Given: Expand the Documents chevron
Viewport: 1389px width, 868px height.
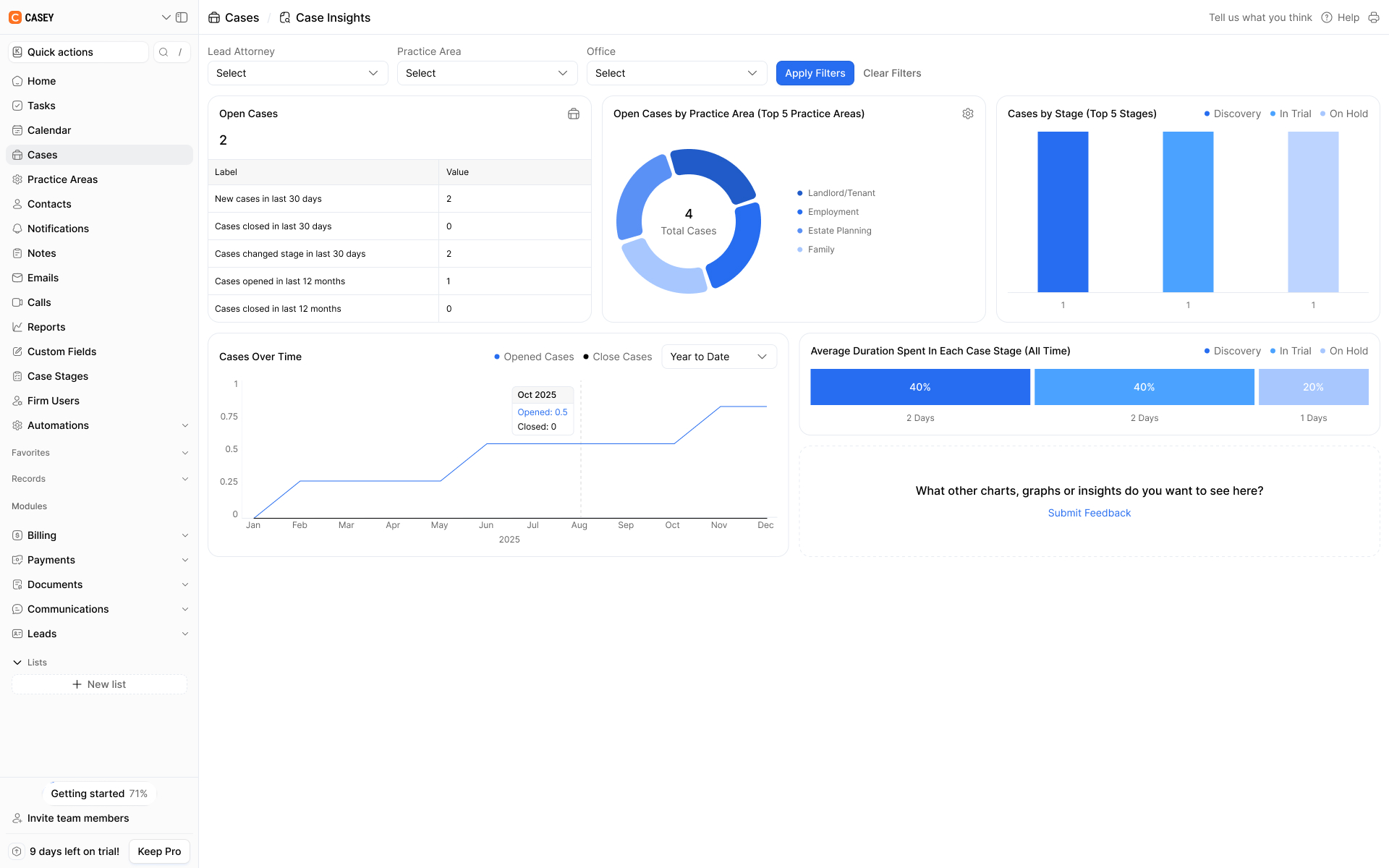Looking at the screenshot, I should [x=185, y=584].
